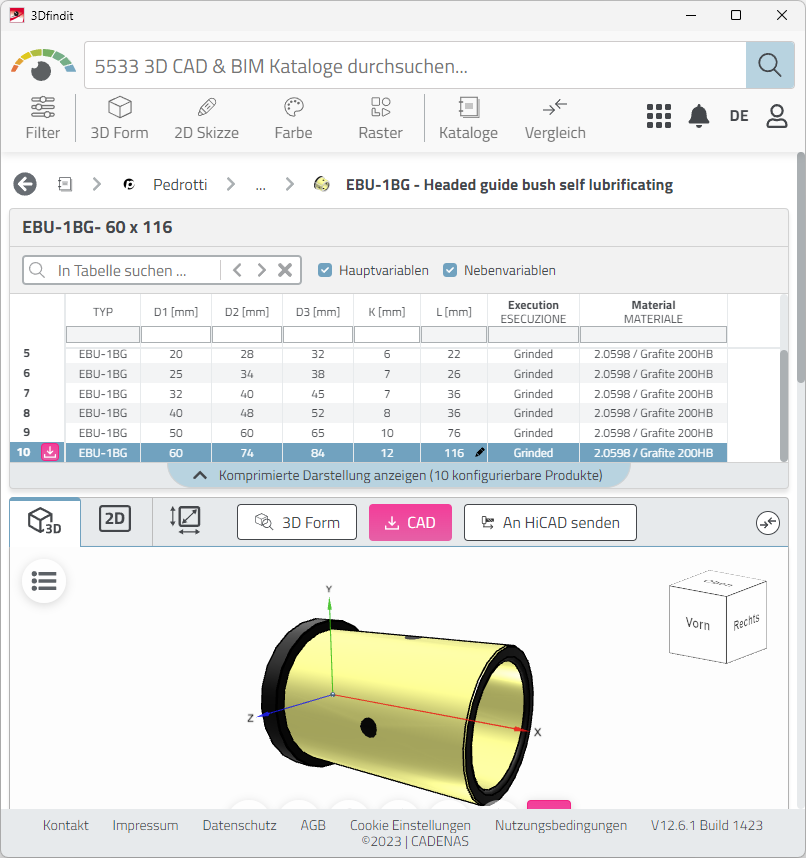Open the Vergleich comparison tool

555,118
